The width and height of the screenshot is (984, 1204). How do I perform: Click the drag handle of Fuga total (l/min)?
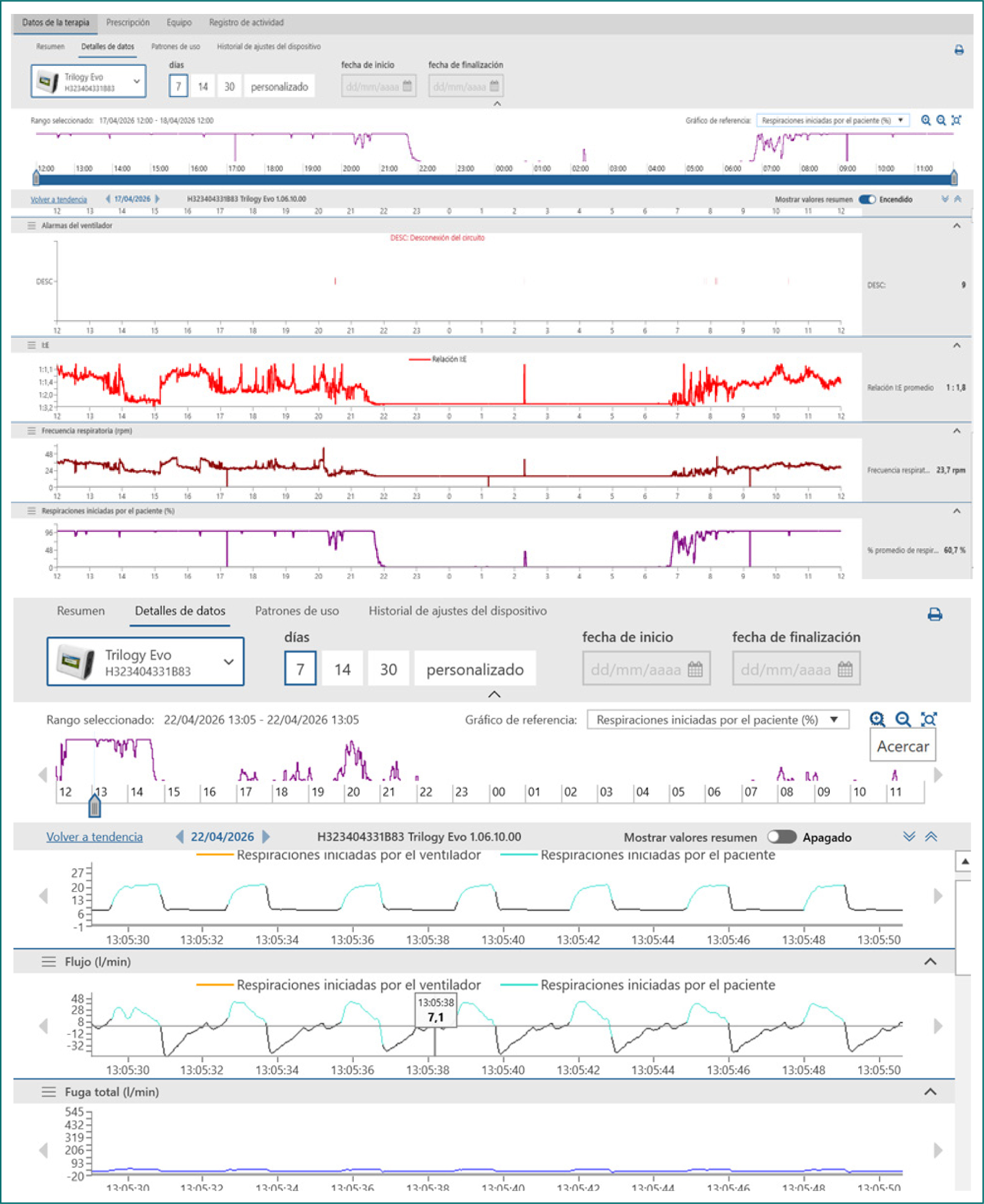(49, 1092)
